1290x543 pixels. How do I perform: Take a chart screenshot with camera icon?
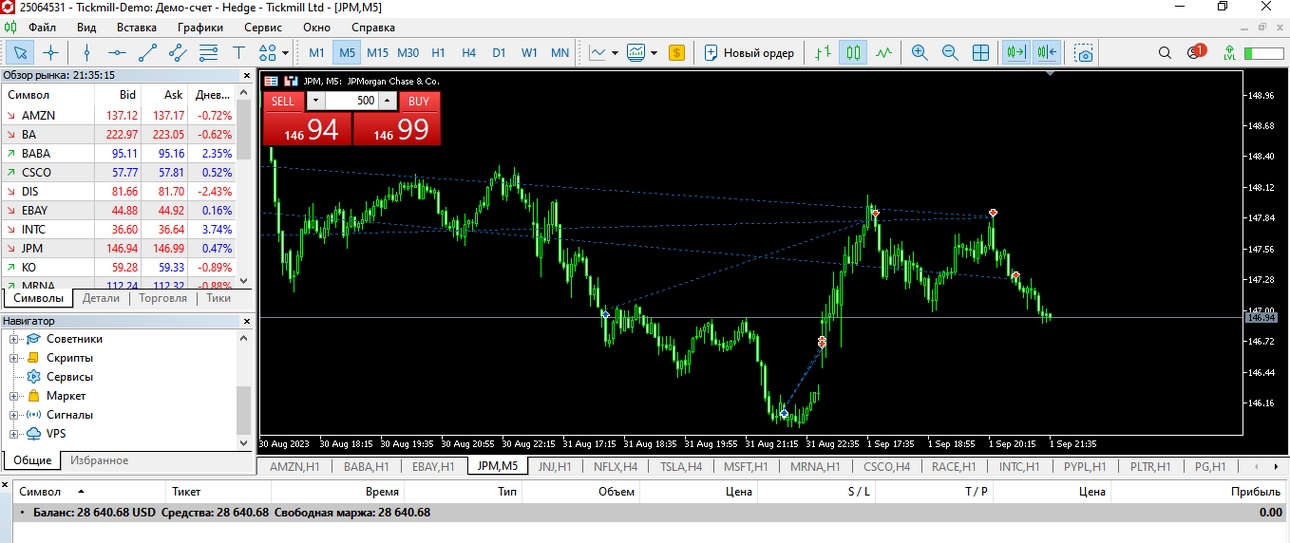click(x=1084, y=52)
